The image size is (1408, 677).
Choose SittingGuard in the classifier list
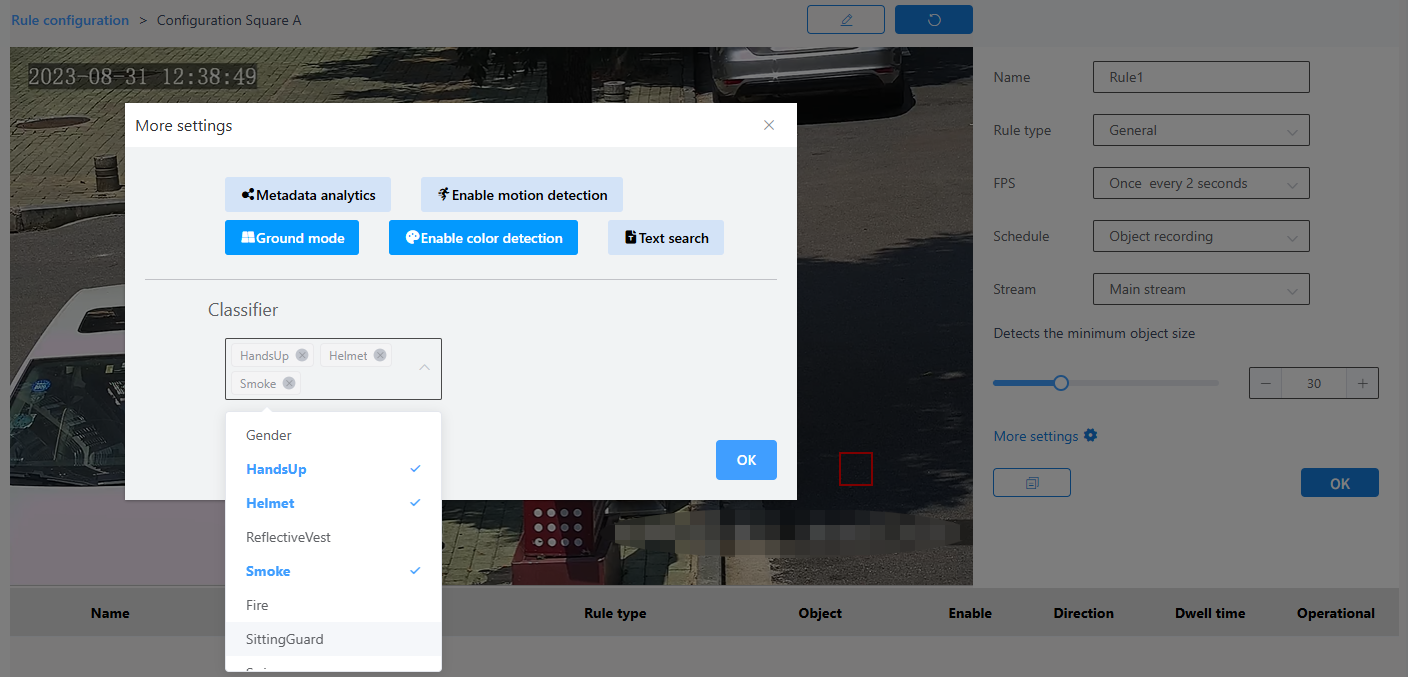pos(285,639)
